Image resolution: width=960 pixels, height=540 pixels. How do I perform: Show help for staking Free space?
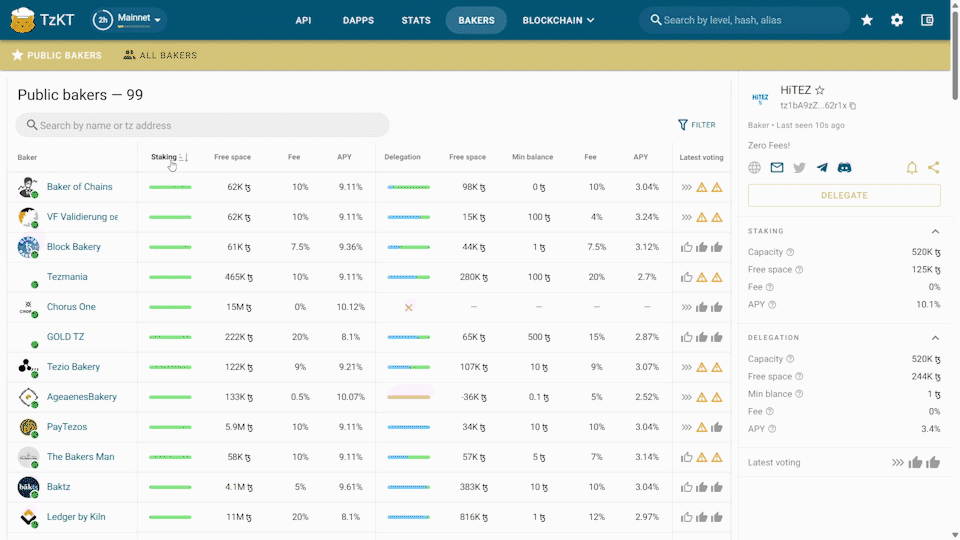pyautogui.click(x=799, y=270)
